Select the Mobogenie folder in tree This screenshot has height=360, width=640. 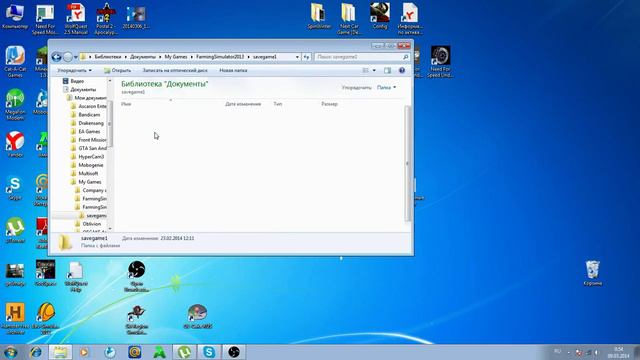pyautogui.click(x=87, y=165)
